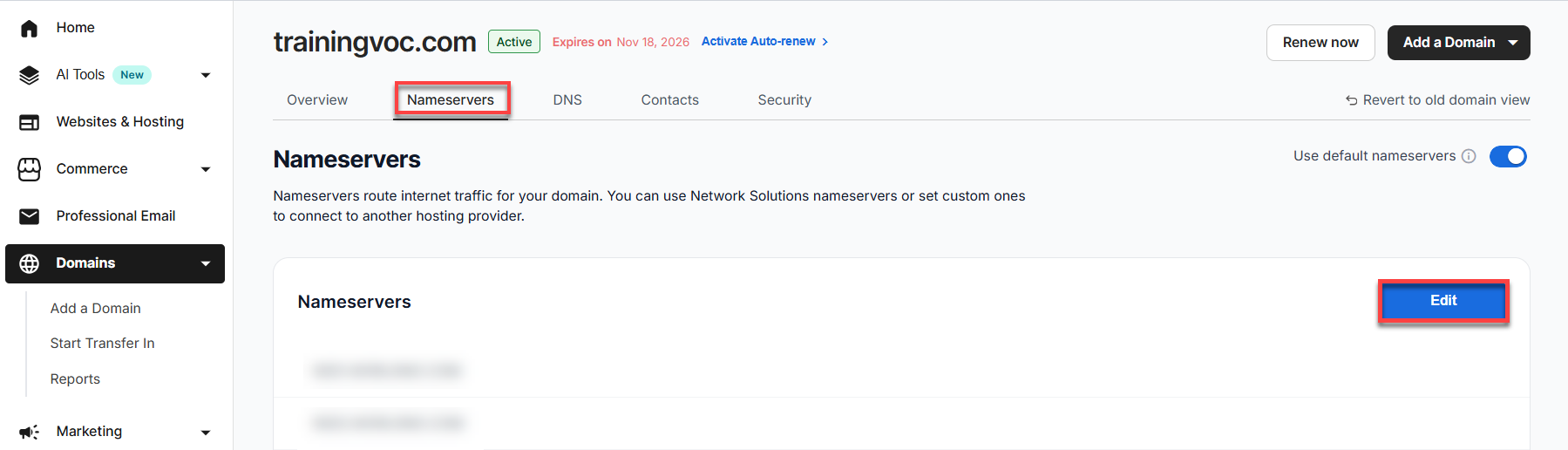Screen dimensions: 1568x450
Task: Click the AI Tools layers icon
Action: 29,75
